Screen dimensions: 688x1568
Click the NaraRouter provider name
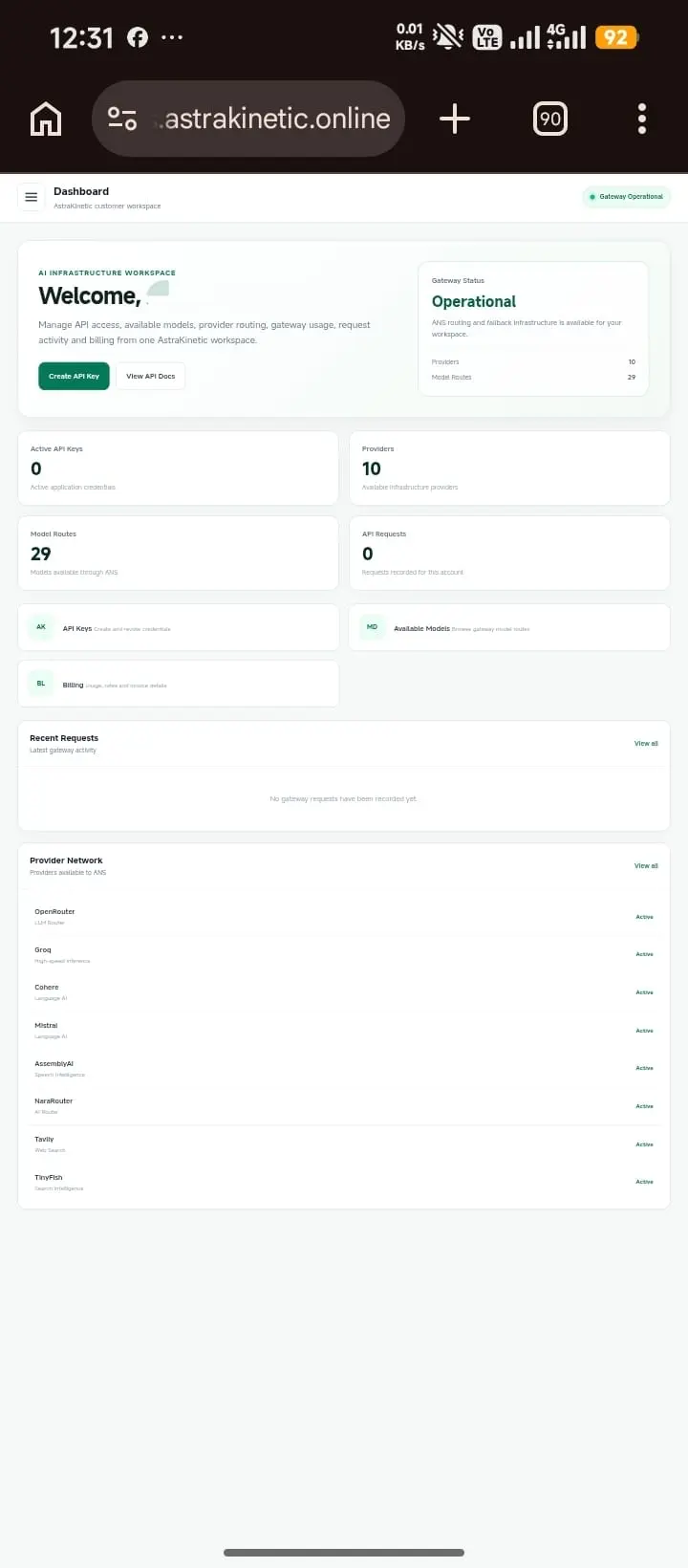coord(54,1101)
